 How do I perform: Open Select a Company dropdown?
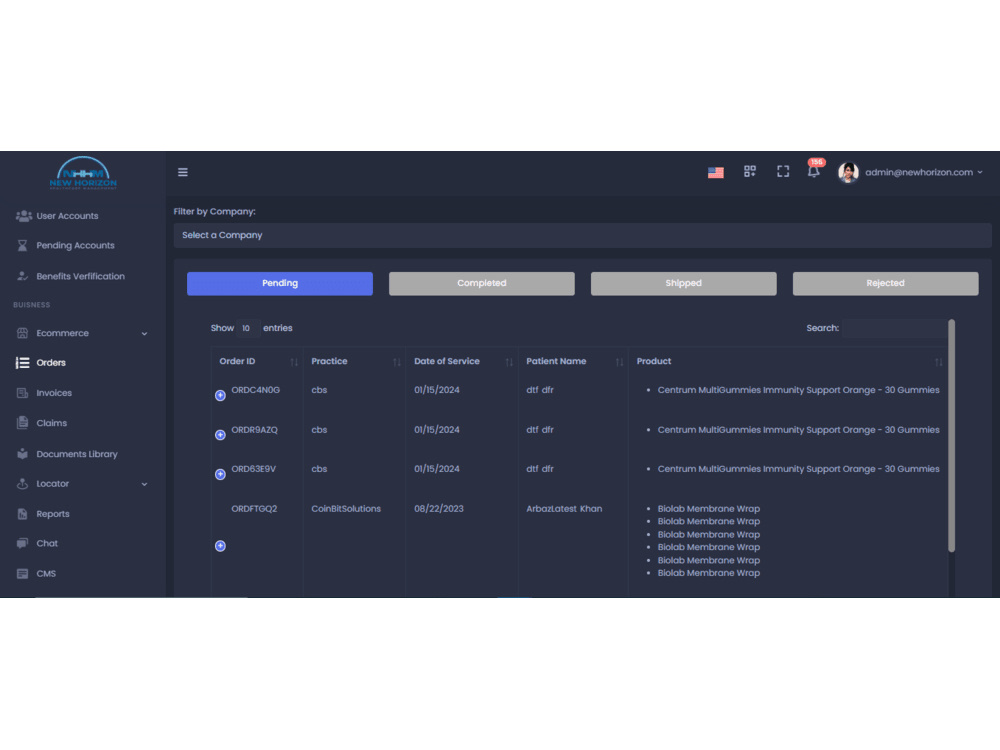coord(582,235)
